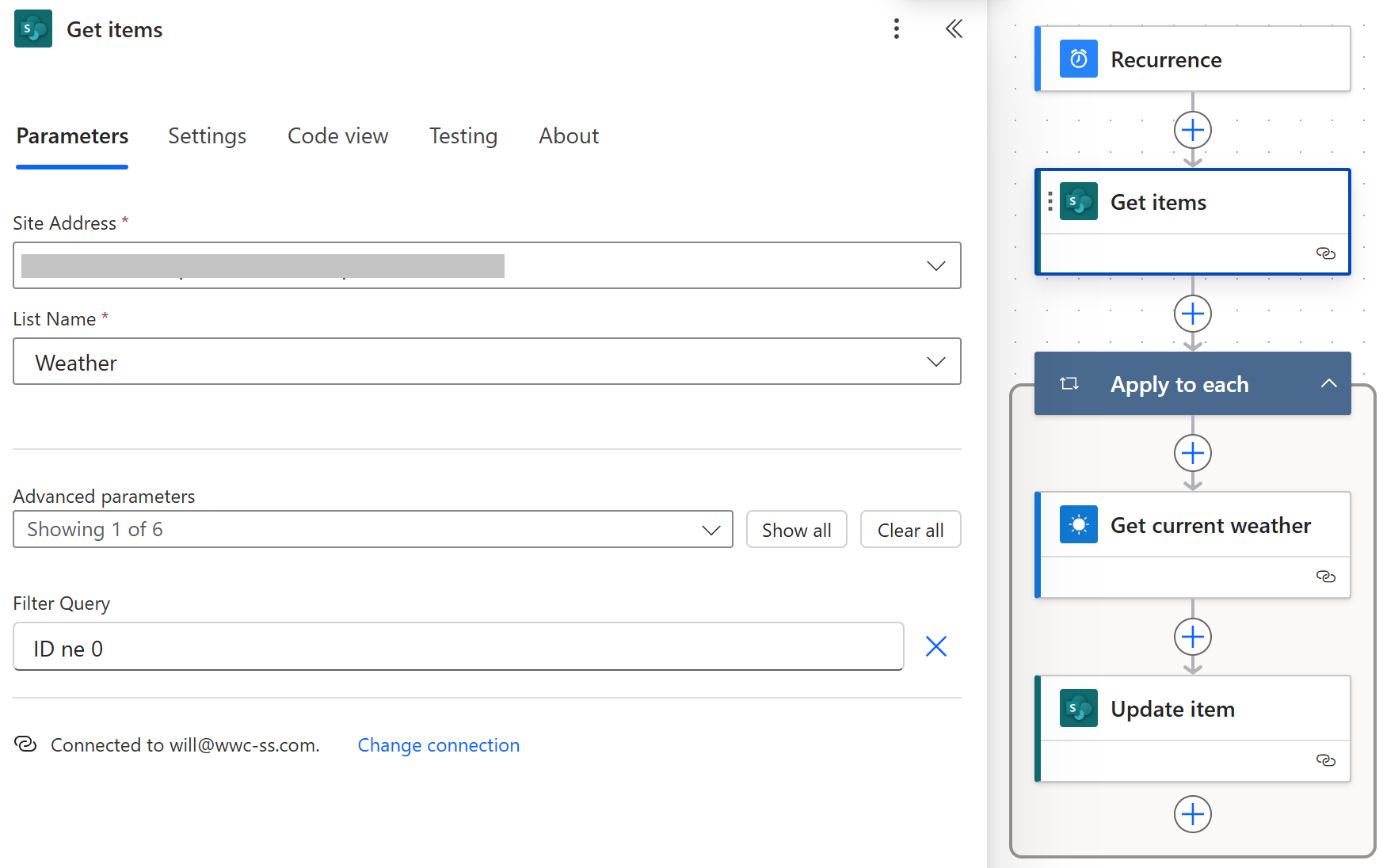Click into the Filter Query field
The width and height of the screenshot is (1383, 868).
[x=458, y=647]
